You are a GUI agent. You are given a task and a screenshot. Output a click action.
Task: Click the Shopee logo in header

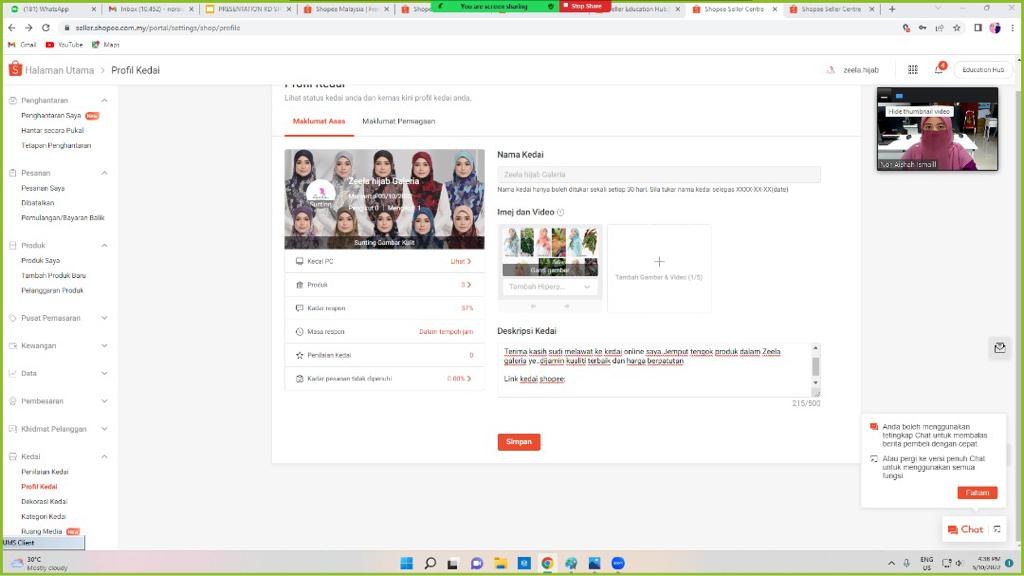tap(15, 69)
